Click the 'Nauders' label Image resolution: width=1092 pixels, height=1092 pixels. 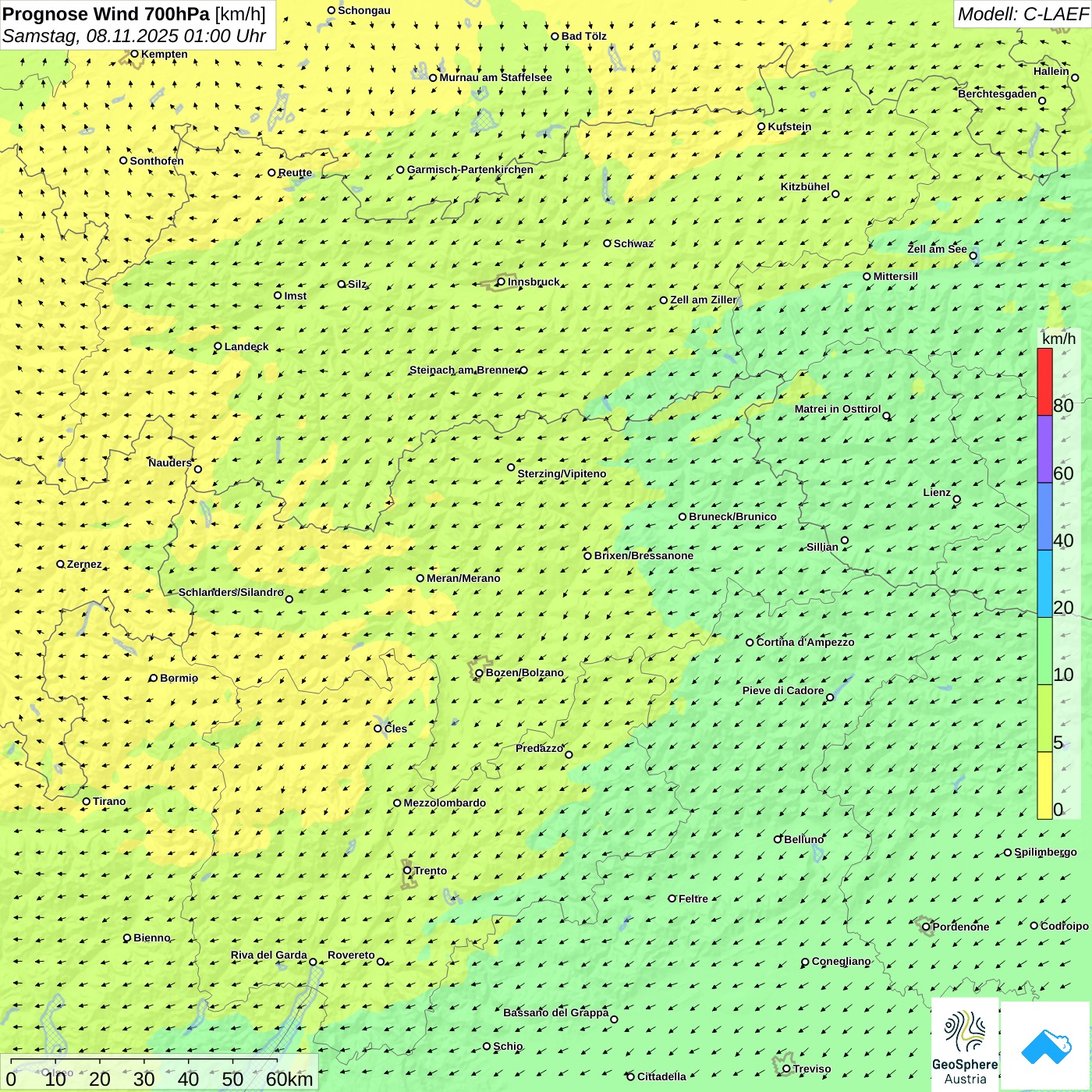pos(170,463)
